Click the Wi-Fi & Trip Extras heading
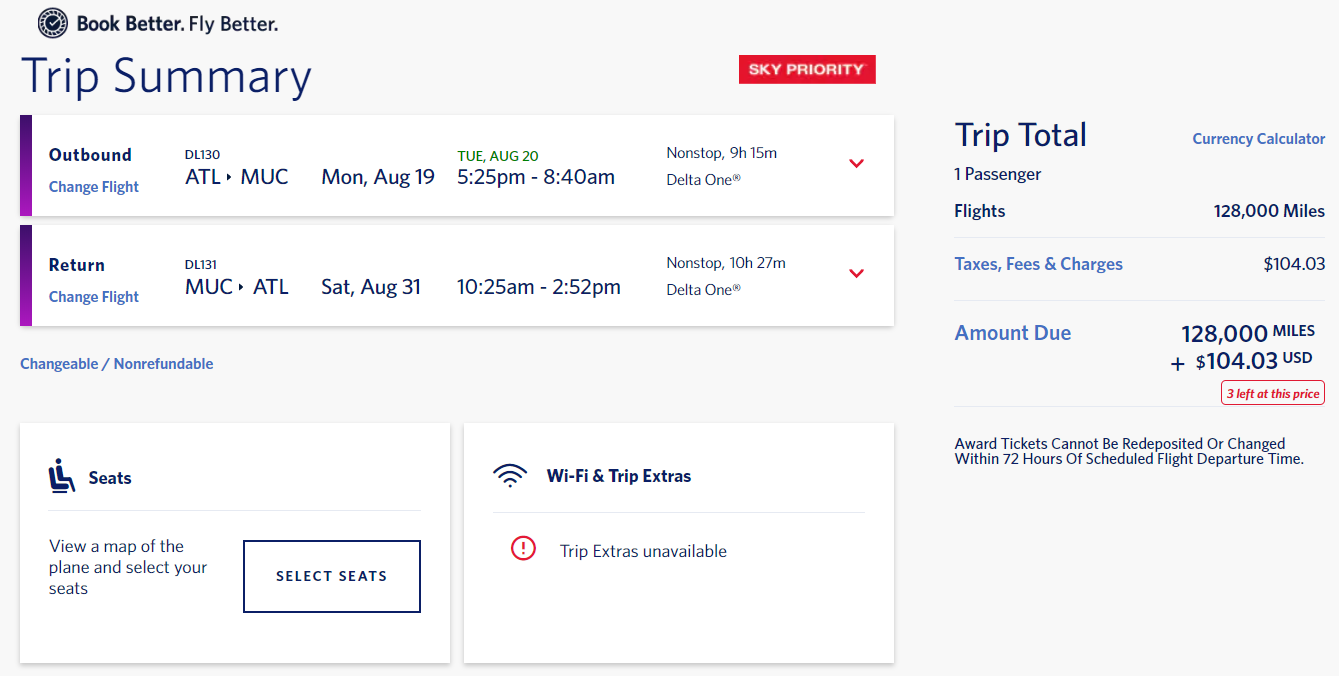 click(618, 476)
